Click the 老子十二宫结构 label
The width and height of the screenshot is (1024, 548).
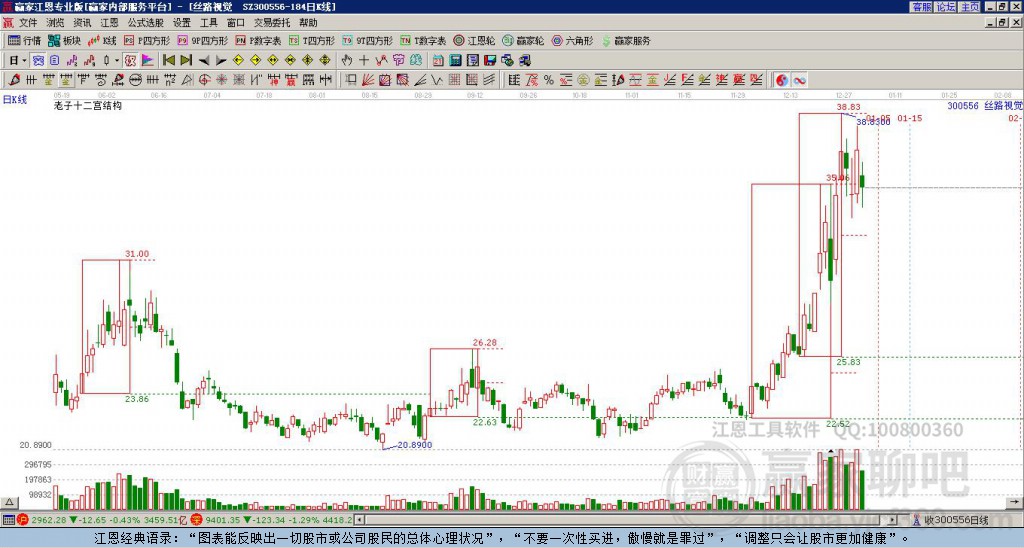(x=88, y=105)
